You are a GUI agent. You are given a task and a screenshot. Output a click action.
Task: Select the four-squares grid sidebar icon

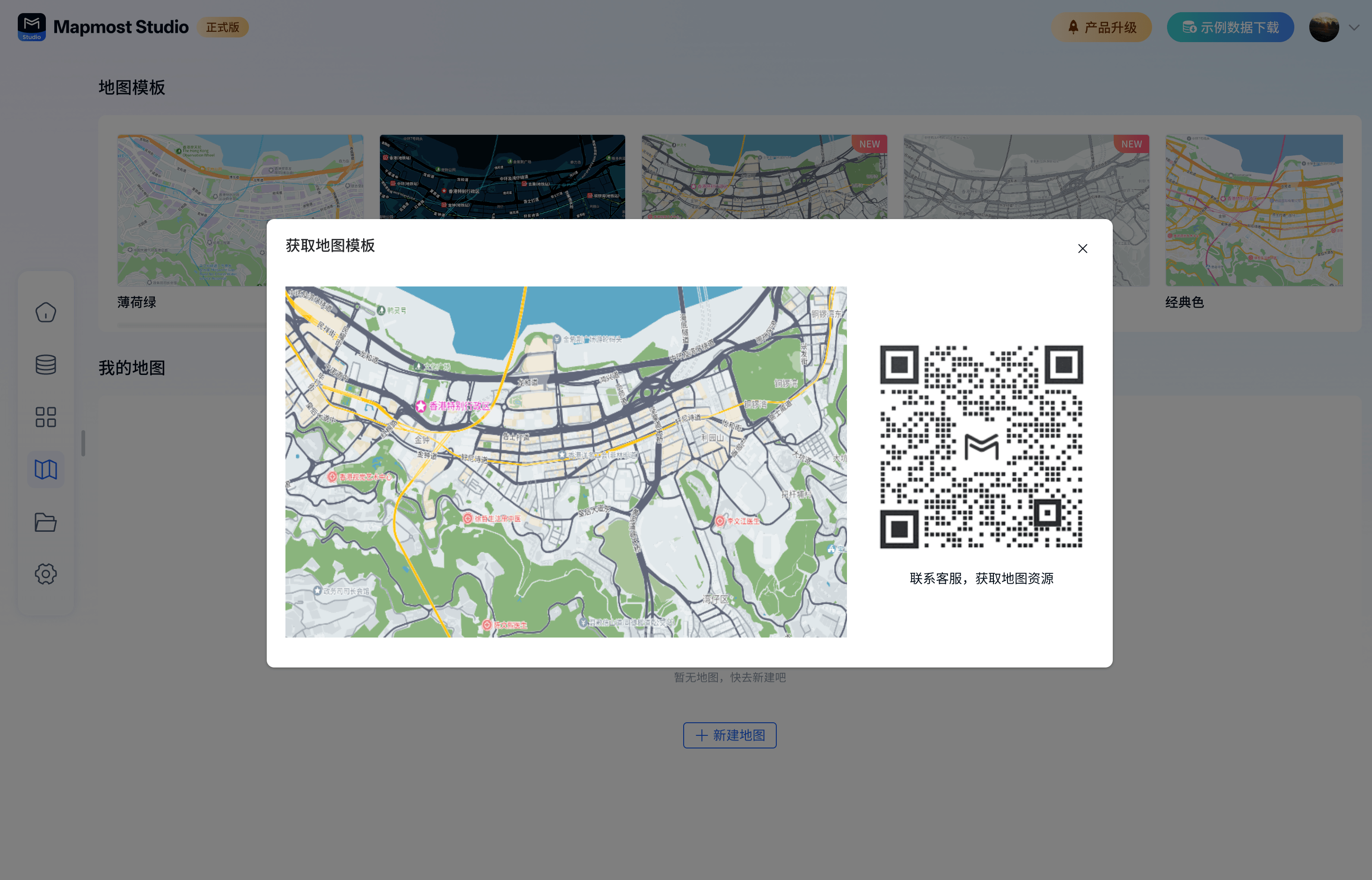[x=46, y=417]
